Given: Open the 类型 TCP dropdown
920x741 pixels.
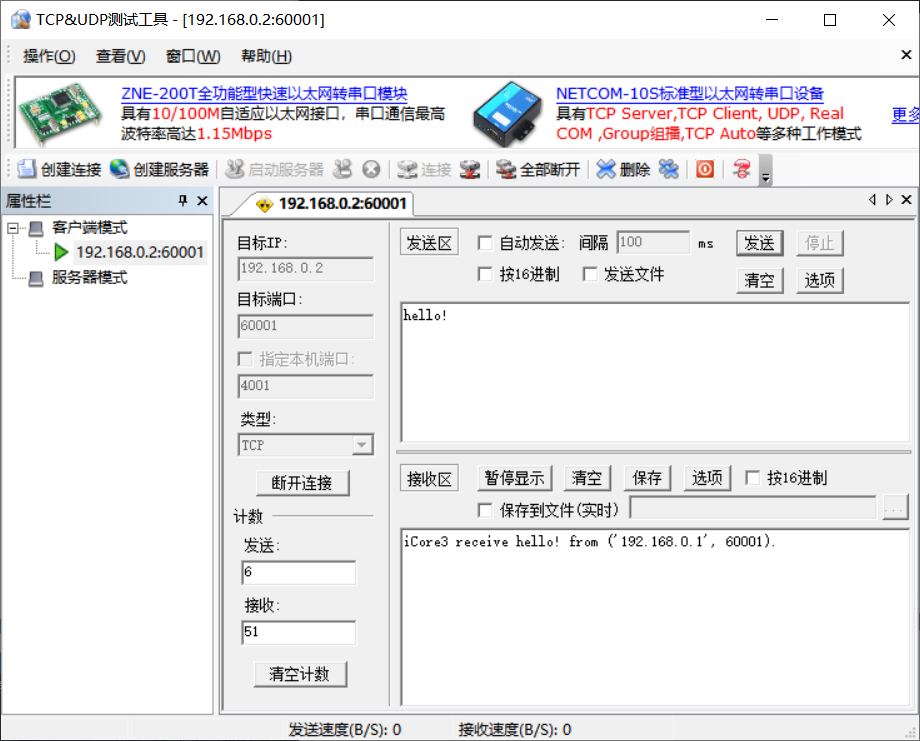Looking at the screenshot, I should 362,445.
